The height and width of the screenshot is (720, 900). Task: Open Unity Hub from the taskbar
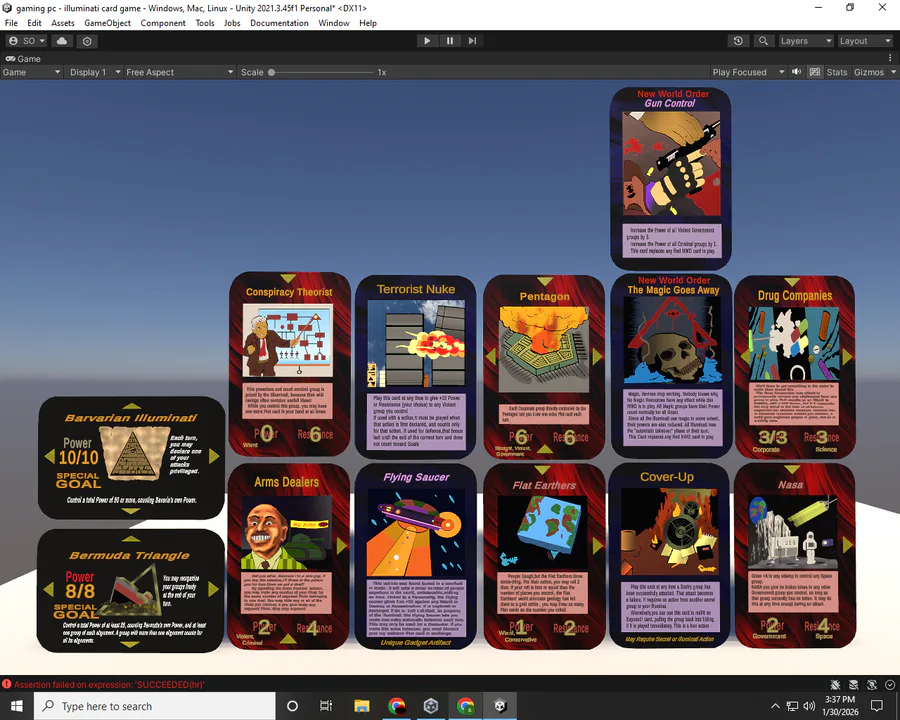pyautogui.click(x=431, y=706)
